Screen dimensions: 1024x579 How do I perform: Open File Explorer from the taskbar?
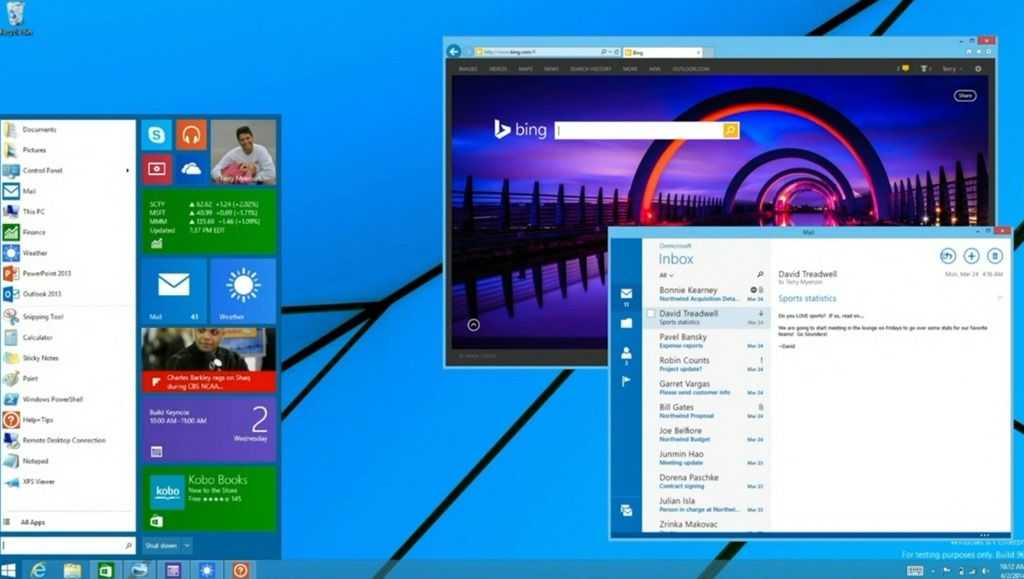pos(72,570)
